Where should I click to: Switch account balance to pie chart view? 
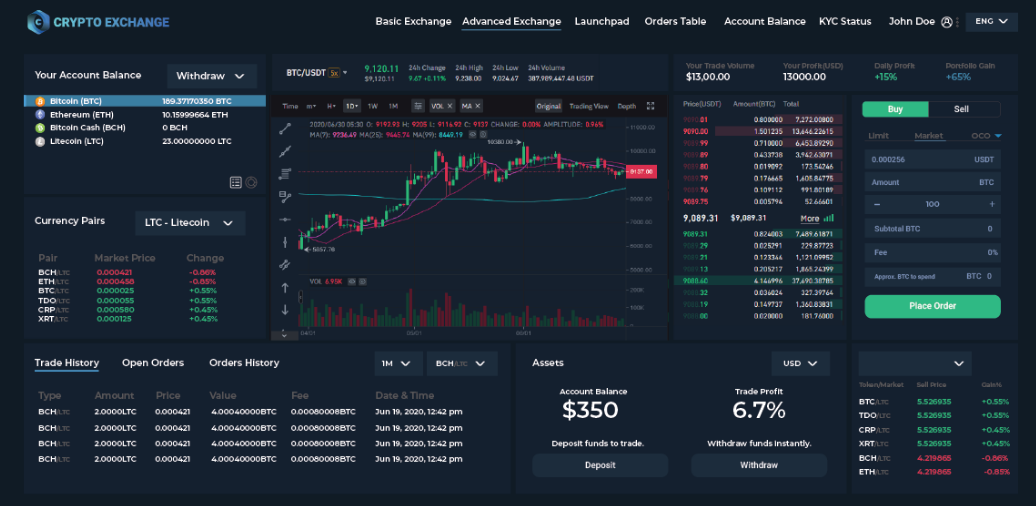coord(251,182)
